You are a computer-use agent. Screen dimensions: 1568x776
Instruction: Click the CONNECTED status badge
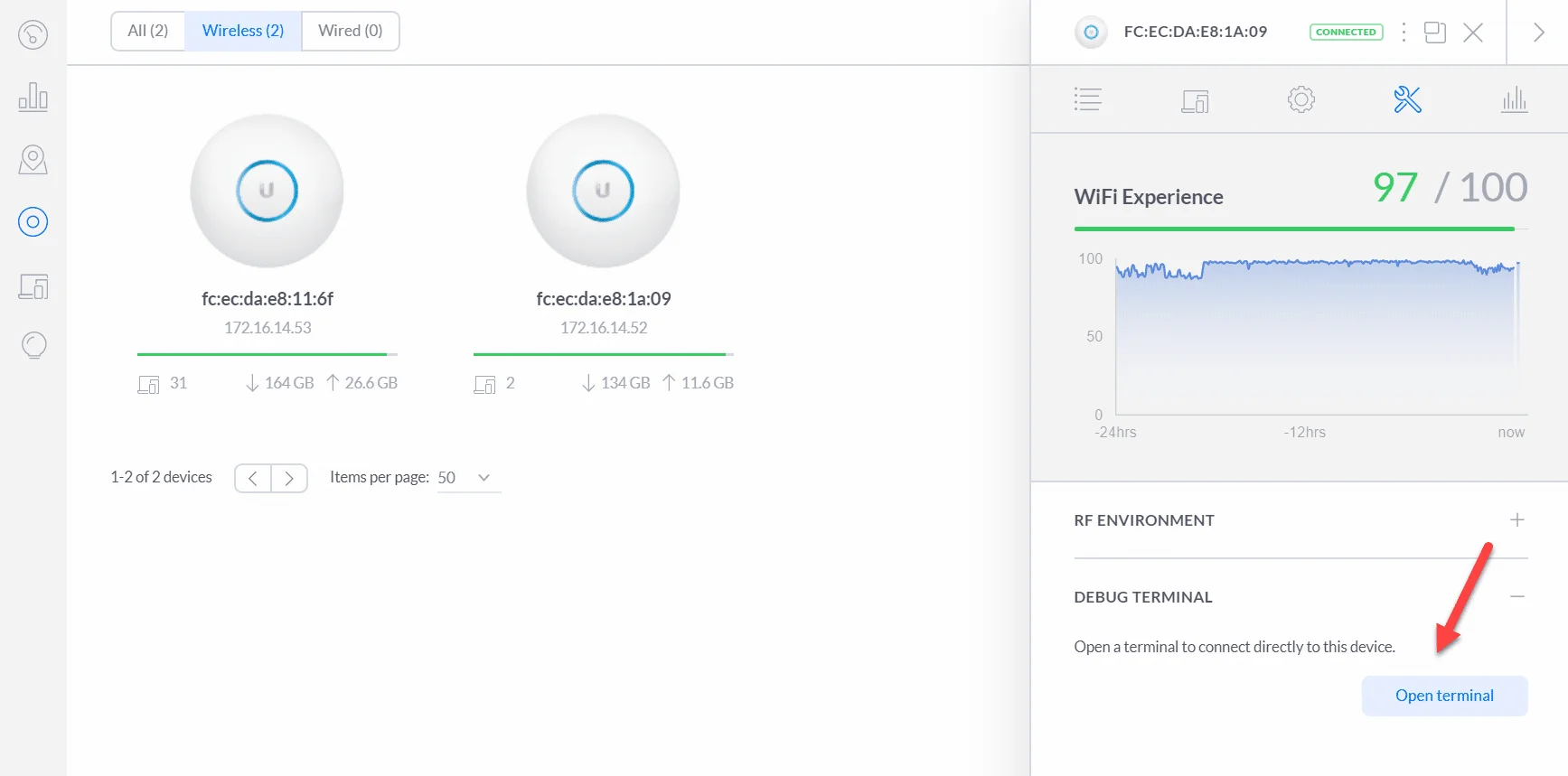tap(1346, 32)
